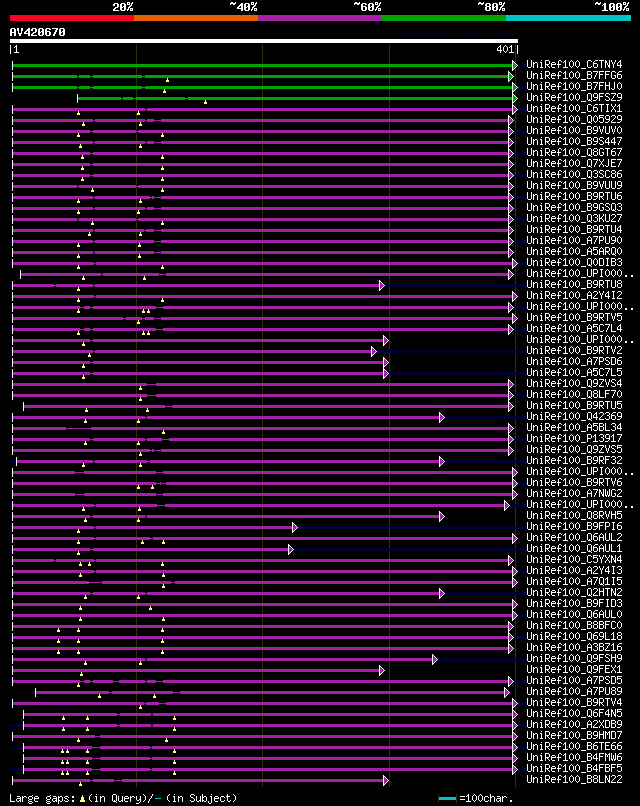Click the UniRef100_B9RTV6 label
This screenshot has height=806, width=640.
pos(574,482)
